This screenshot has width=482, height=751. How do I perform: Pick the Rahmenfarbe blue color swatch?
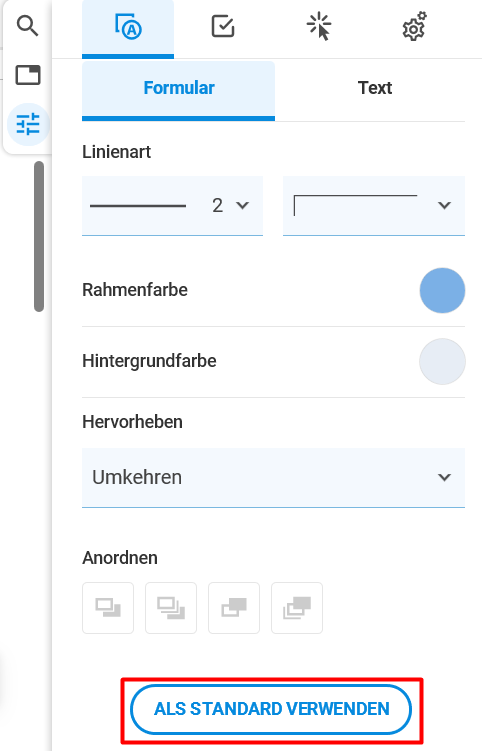pyautogui.click(x=442, y=290)
